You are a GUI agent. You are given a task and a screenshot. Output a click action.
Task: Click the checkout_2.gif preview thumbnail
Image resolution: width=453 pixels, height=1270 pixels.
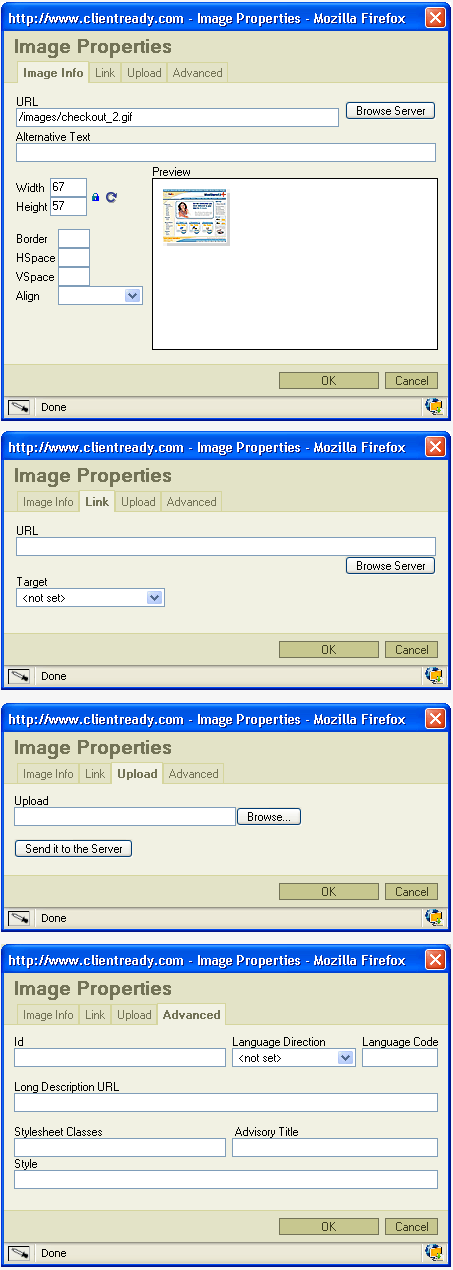(197, 216)
